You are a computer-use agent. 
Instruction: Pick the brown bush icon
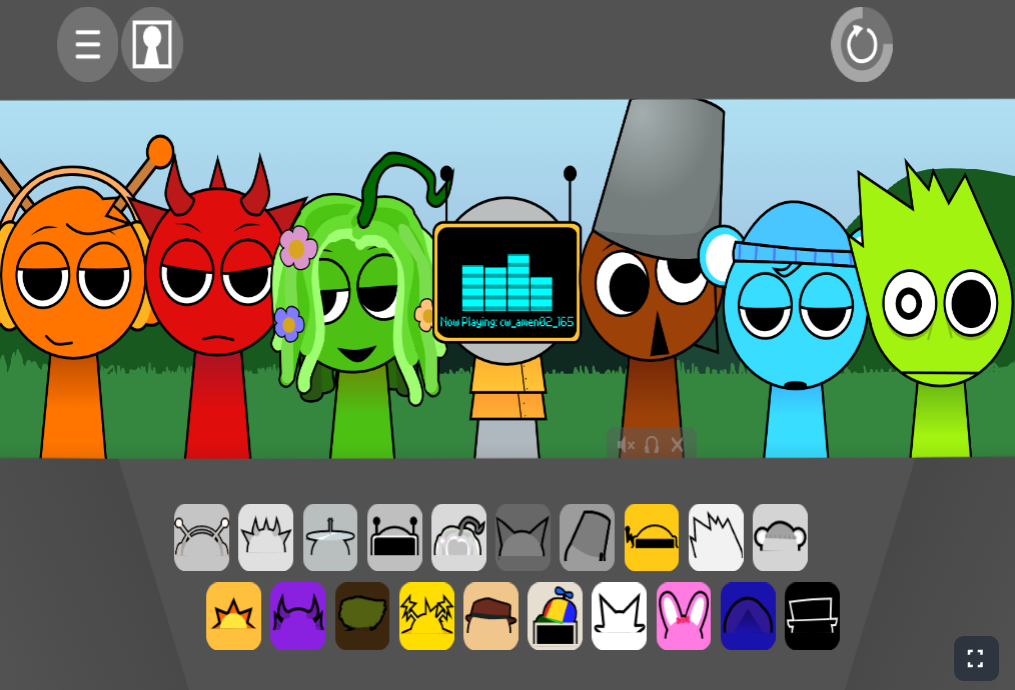pos(362,616)
